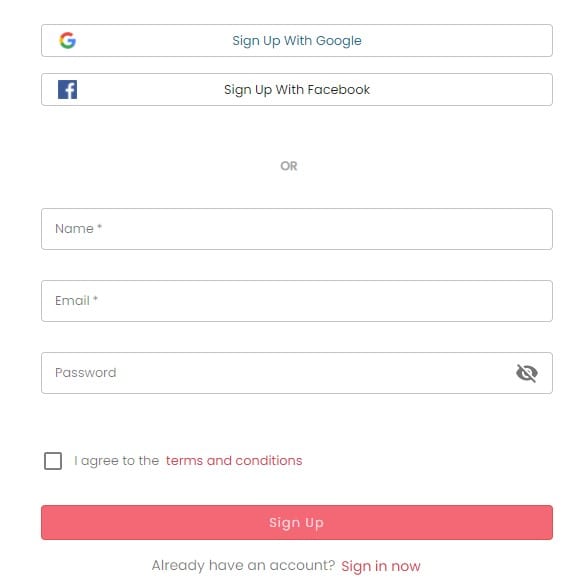Click the Email placeholder label
This screenshot has width=588, height=580.
(x=72, y=301)
